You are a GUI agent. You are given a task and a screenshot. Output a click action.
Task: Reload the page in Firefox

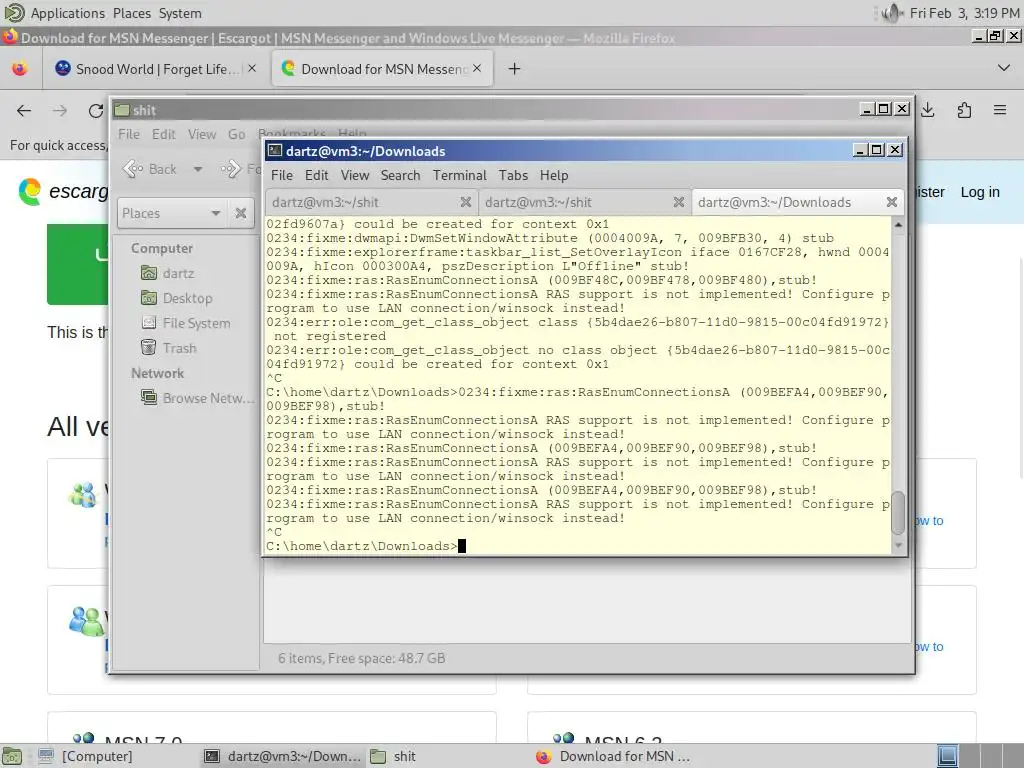(96, 110)
